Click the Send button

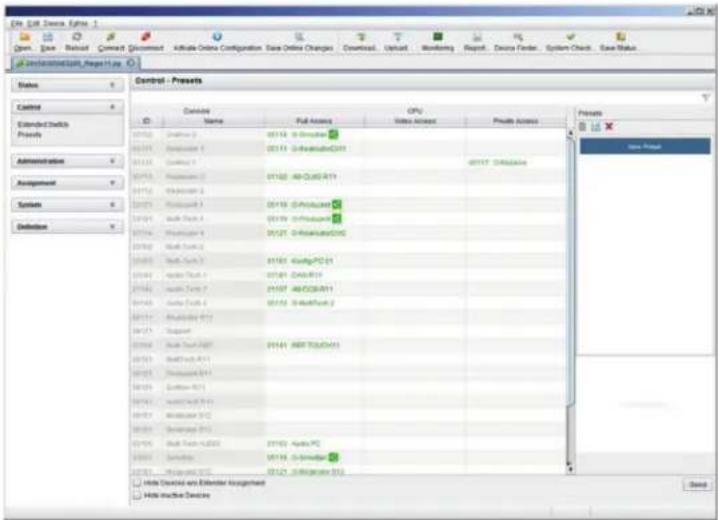[x=697, y=484]
